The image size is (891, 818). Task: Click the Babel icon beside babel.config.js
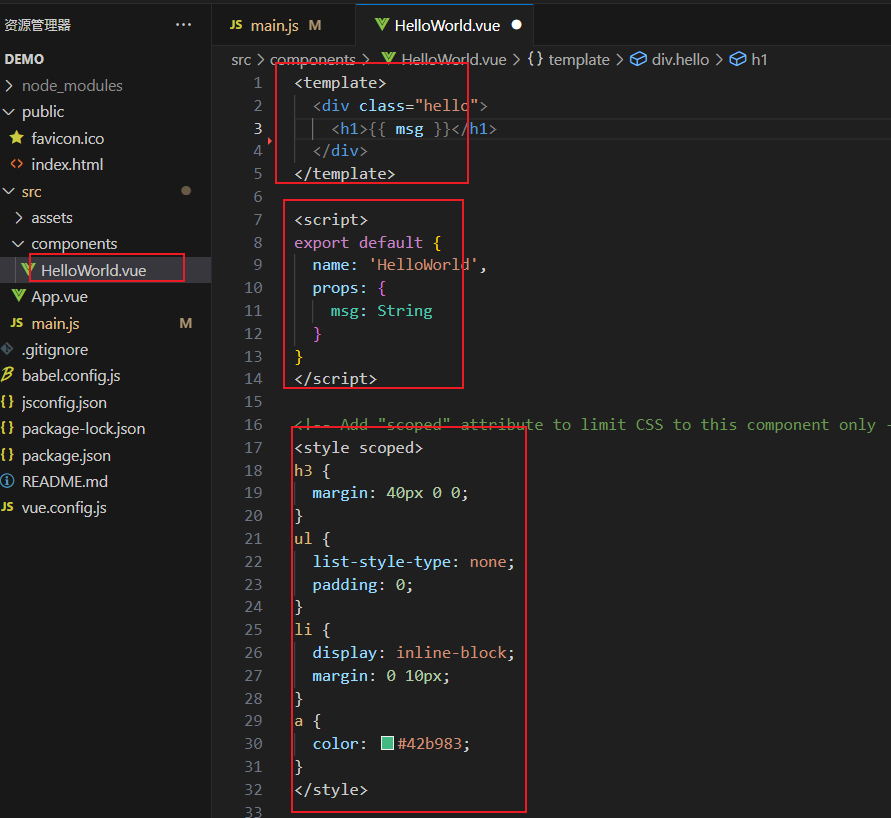[x=7, y=375]
